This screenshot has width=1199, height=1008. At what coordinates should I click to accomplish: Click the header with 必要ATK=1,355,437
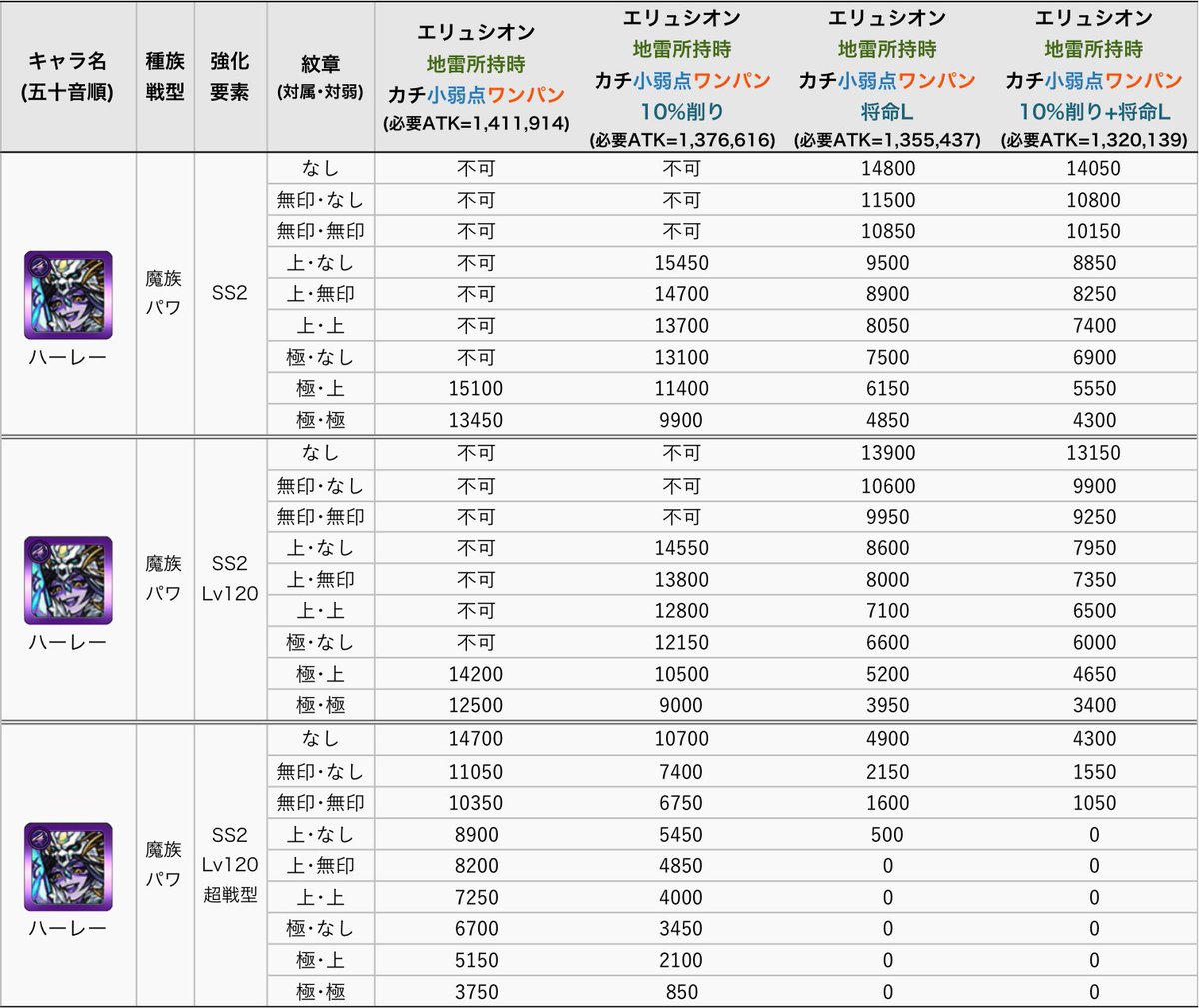(x=888, y=76)
